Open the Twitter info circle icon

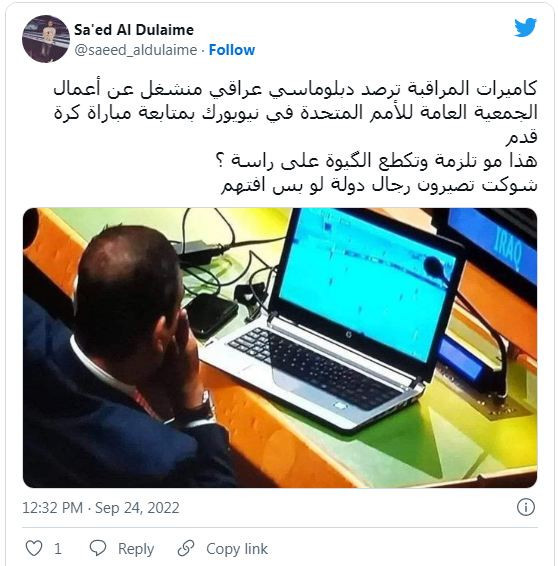(526, 507)
